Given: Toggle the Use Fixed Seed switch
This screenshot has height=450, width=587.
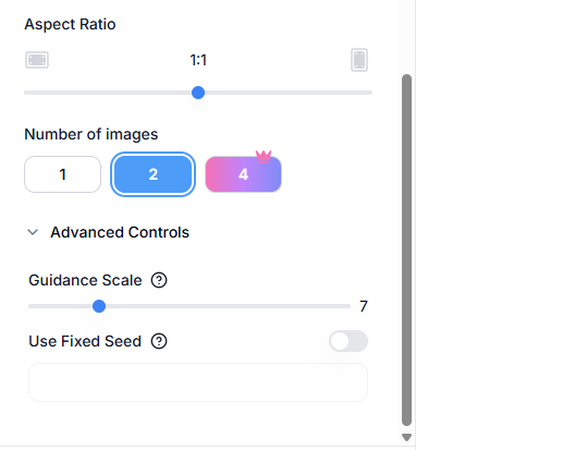Looking at the screenshot, I should click(349, 341).
